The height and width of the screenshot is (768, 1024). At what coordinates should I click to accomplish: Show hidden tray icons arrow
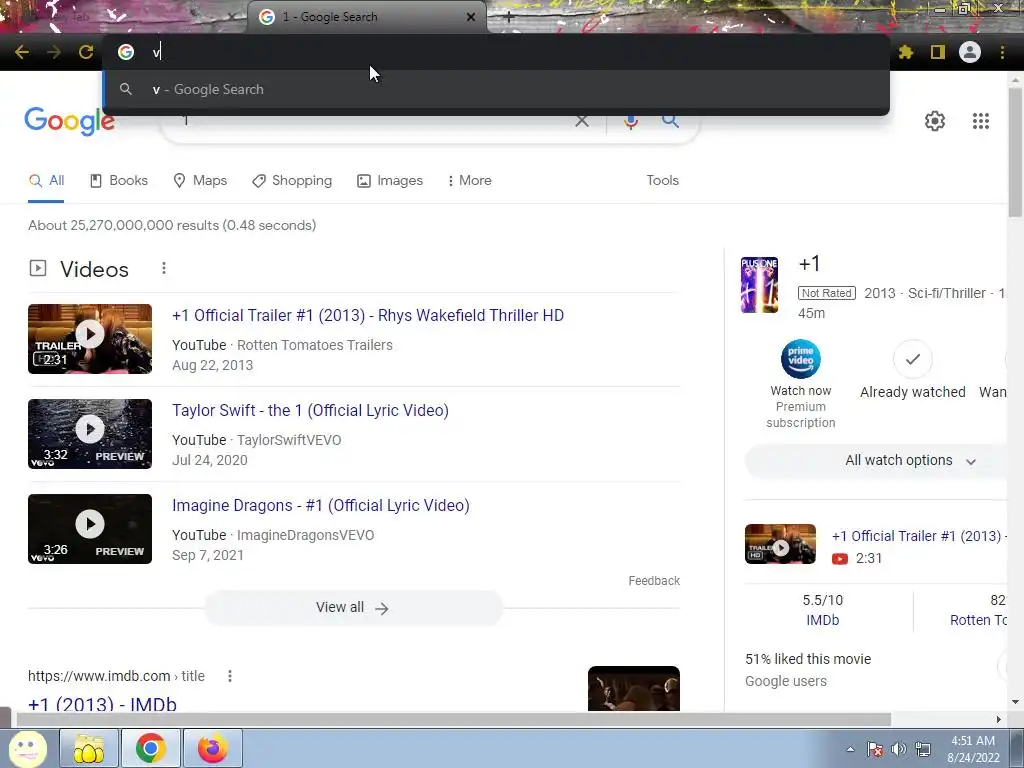pos(850,749)
